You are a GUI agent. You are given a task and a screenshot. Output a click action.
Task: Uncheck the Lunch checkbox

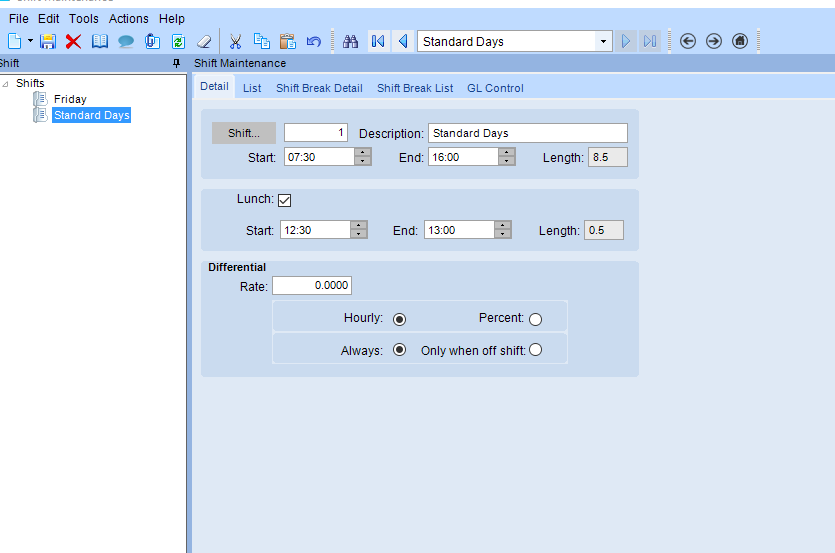[x=284, y=200]
